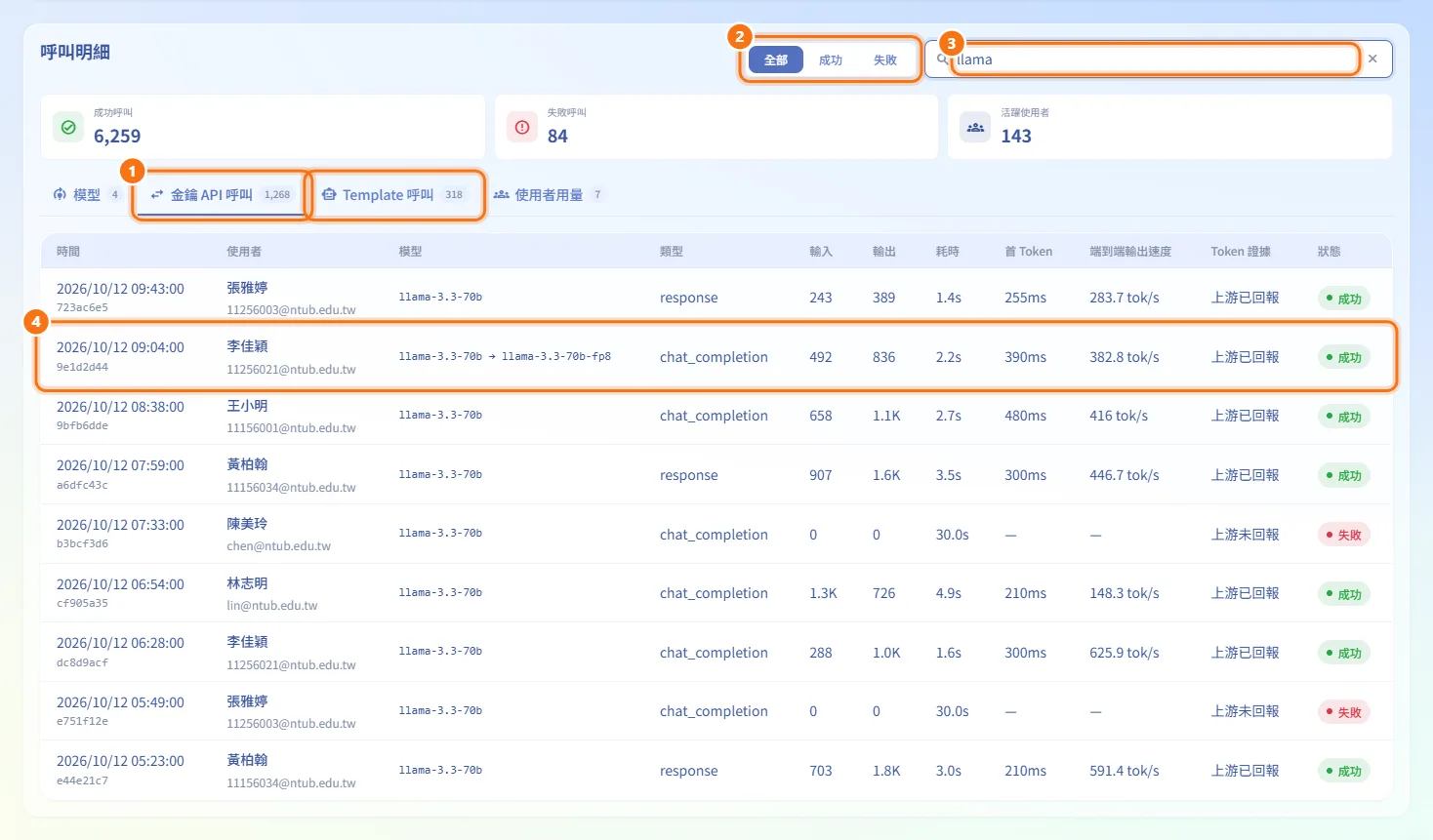
Task: Click 成功 badge in the 王小明 row
Action: tap(1344, 417)
